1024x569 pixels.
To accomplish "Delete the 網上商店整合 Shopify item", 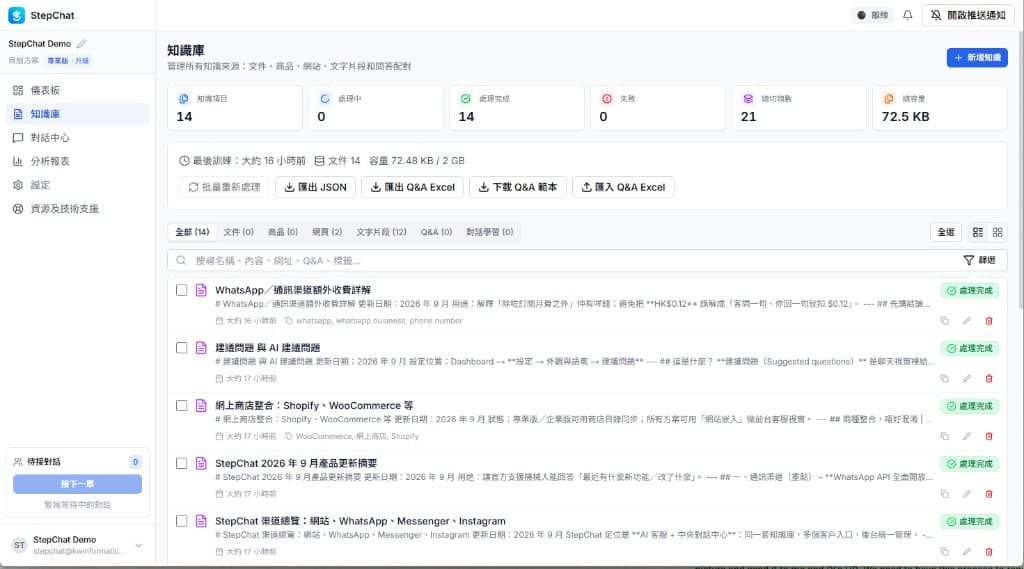I will [x=989, y=436].
